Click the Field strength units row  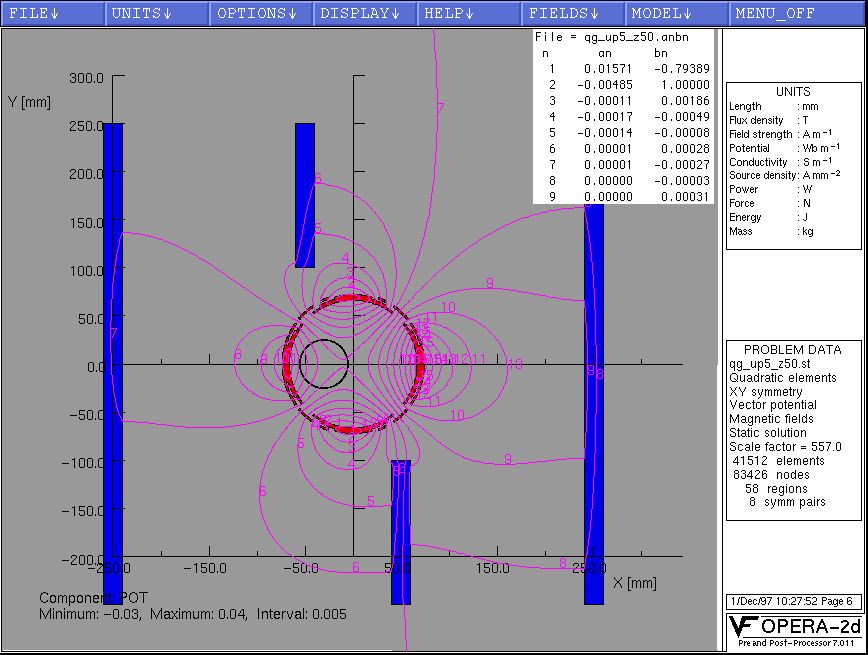pos(781,134)
